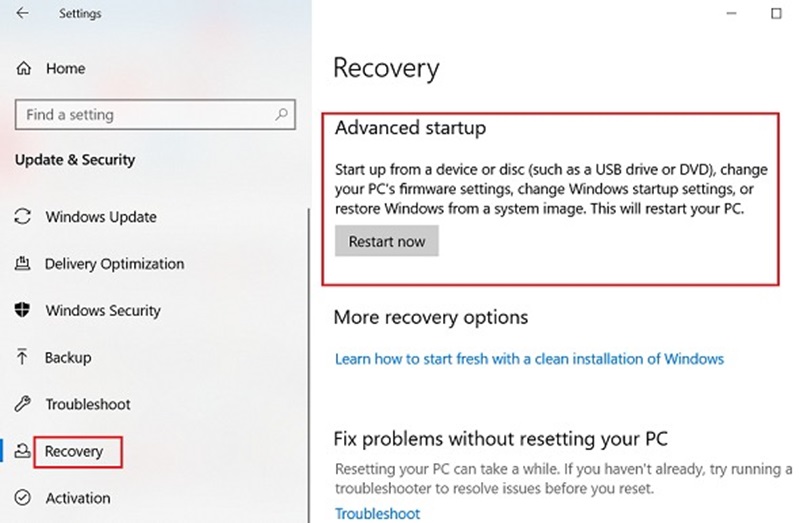
Task: Open the Windows Update settings page
Action: coord(100,217)
